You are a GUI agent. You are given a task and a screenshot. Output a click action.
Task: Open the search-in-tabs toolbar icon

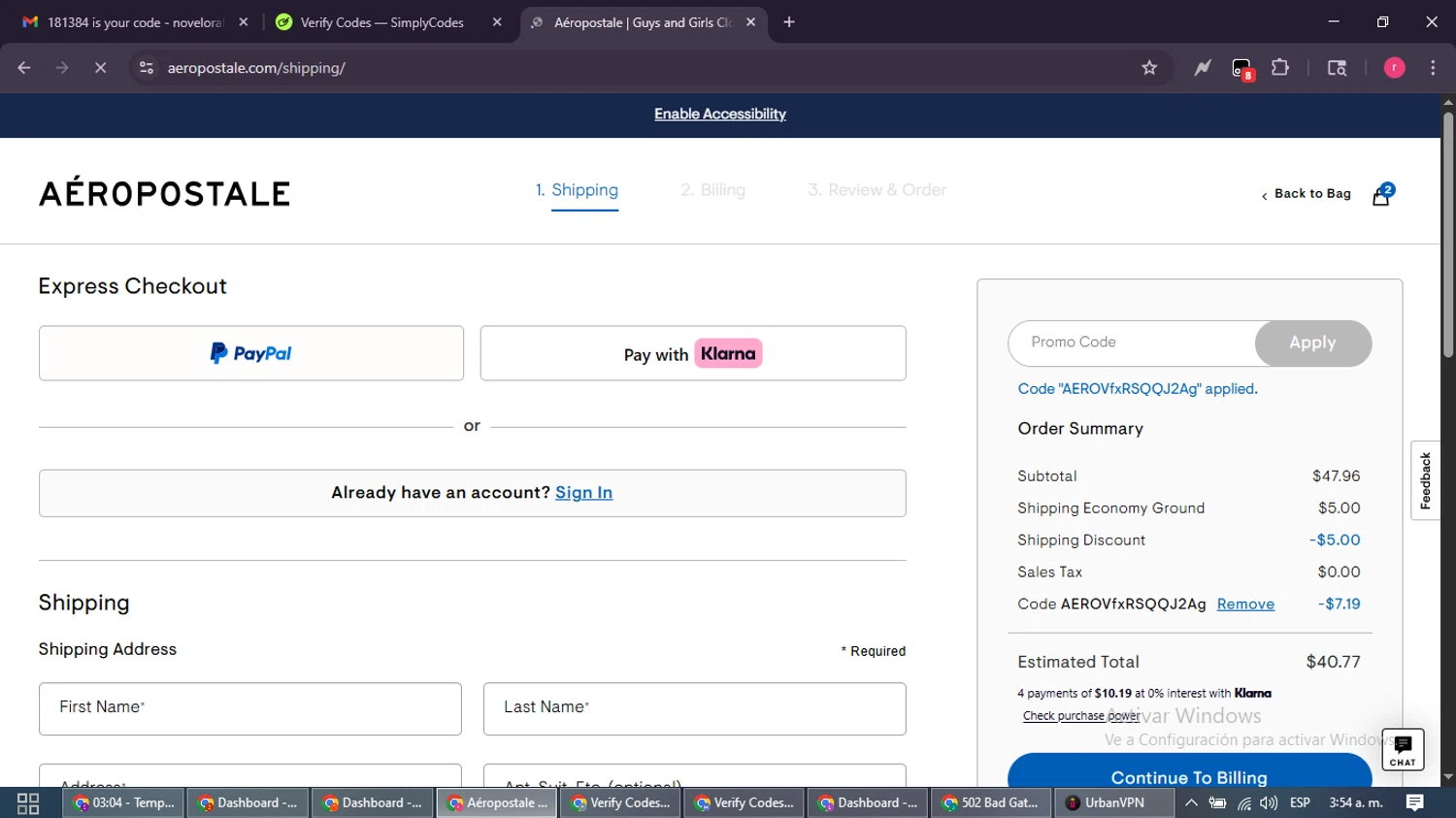(x=1337, y=68)
